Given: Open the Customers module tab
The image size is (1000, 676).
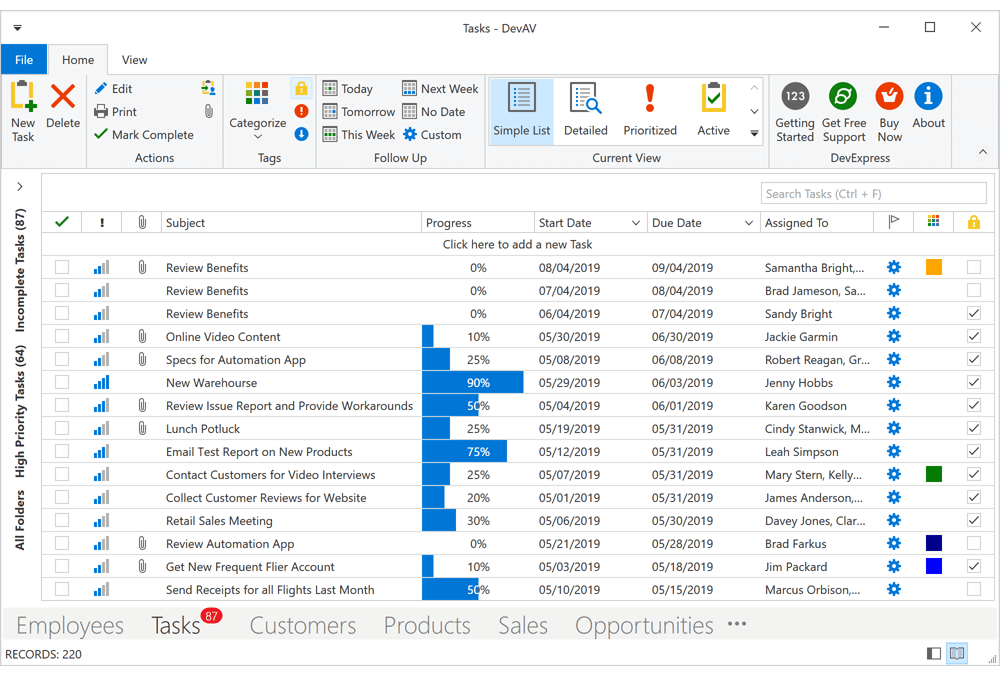Looking at the screenshot, I should click(x=303, y=625).
